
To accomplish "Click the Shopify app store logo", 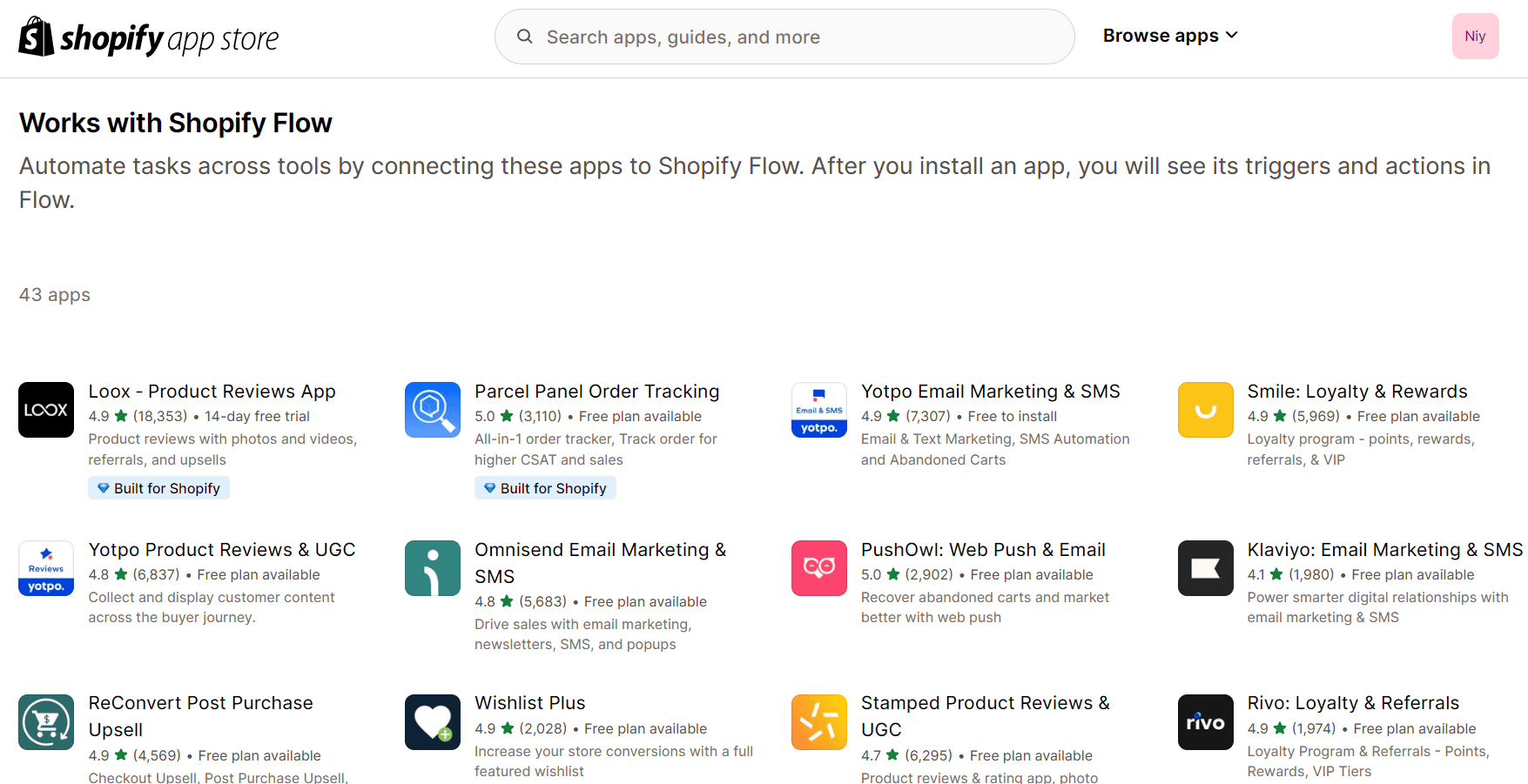I will click(x=148, y=37).
